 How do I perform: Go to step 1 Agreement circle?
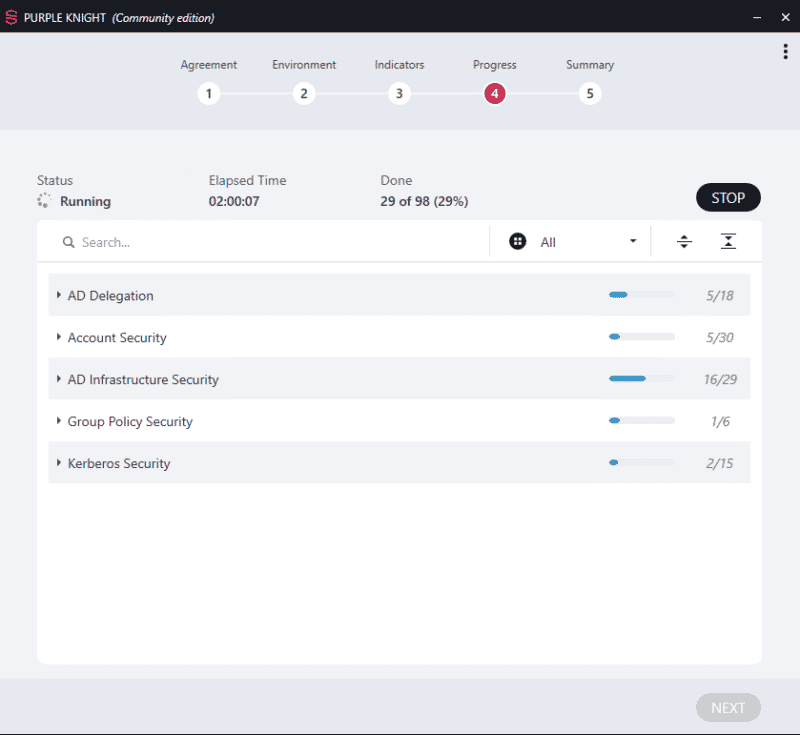(209, 94)
